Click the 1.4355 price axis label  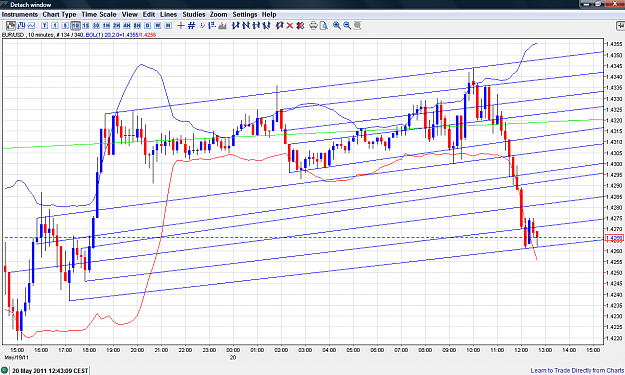[614, 44]
